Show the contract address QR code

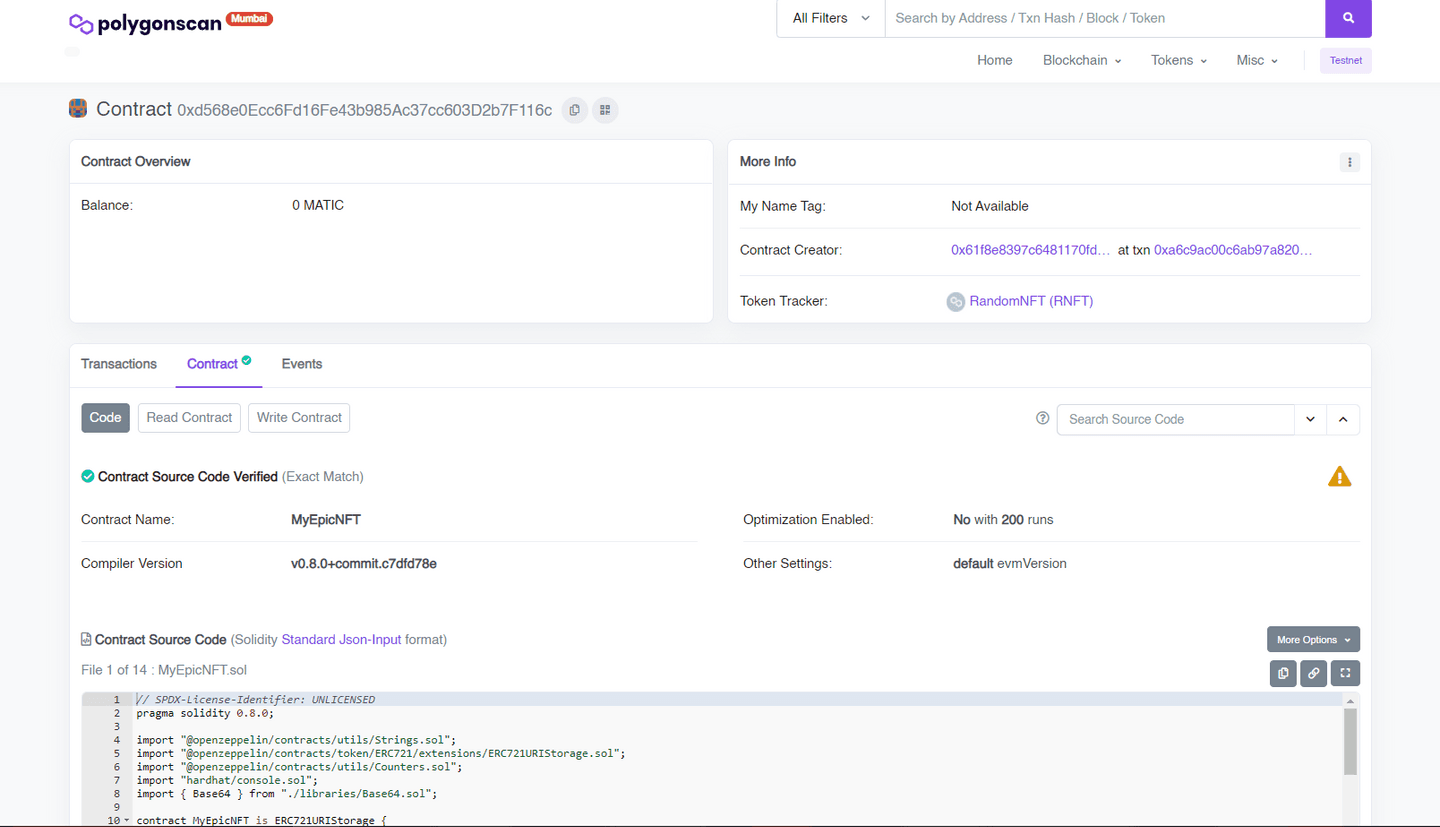pos(605,110)
